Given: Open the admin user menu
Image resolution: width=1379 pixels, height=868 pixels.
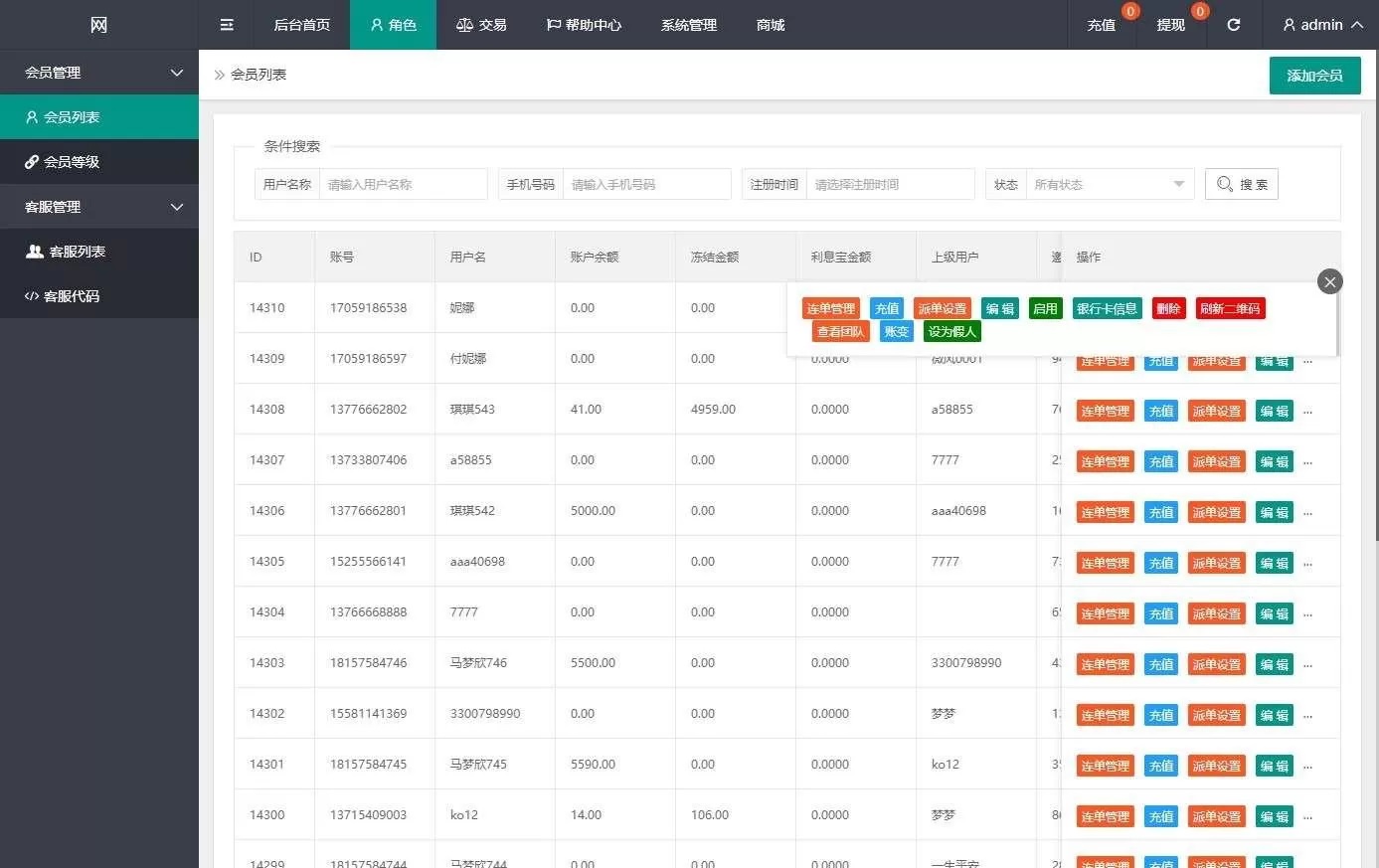Looking at the screenshot, I should pyautogui.click(x=1321, y=25).
